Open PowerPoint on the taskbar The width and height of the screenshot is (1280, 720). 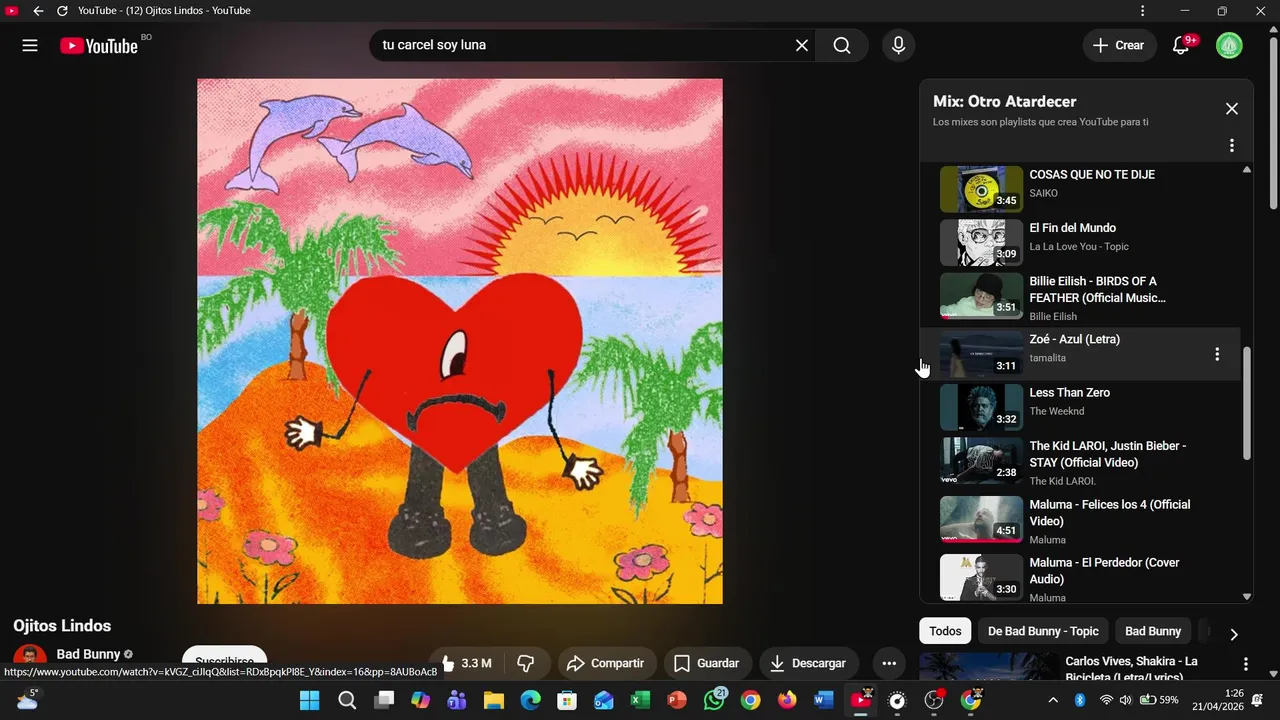pyautogui.click(x=677, y=700)
